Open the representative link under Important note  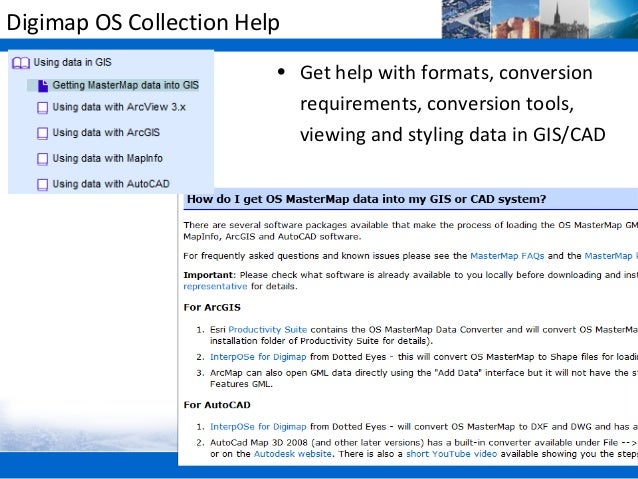[x=215, y=286]
